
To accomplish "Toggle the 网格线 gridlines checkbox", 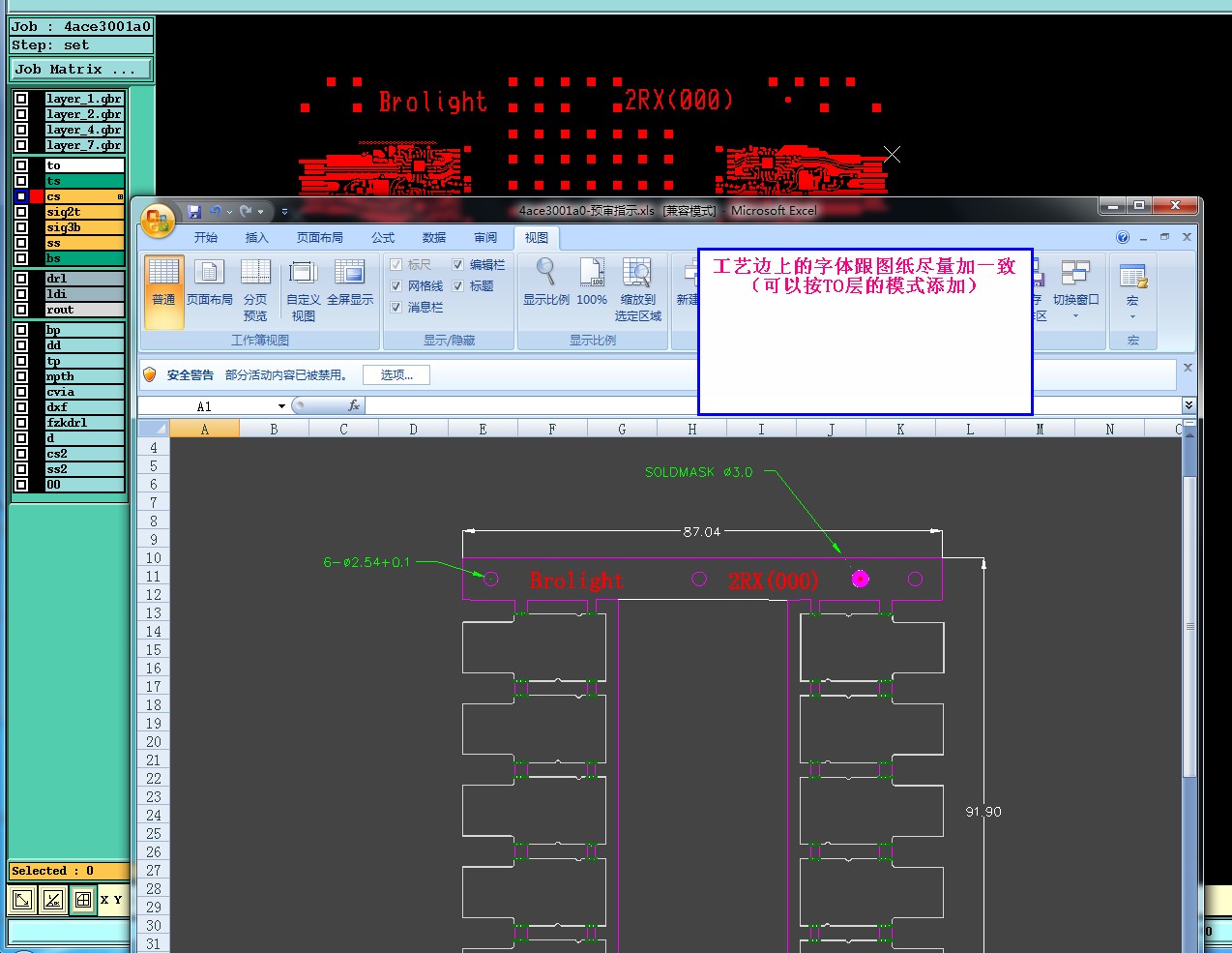I will [396, 286].
